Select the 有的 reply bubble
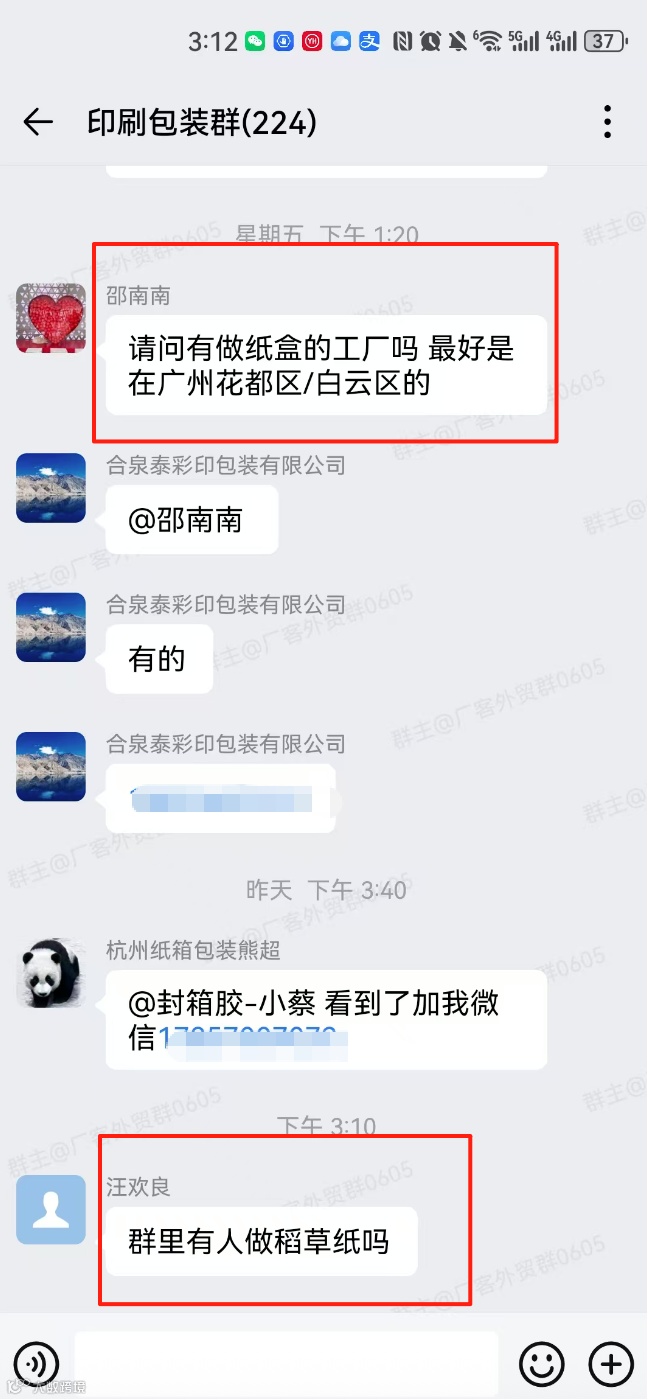This screenshot has width=648, height=1400. pyautogui.click(x=160, y=659)
